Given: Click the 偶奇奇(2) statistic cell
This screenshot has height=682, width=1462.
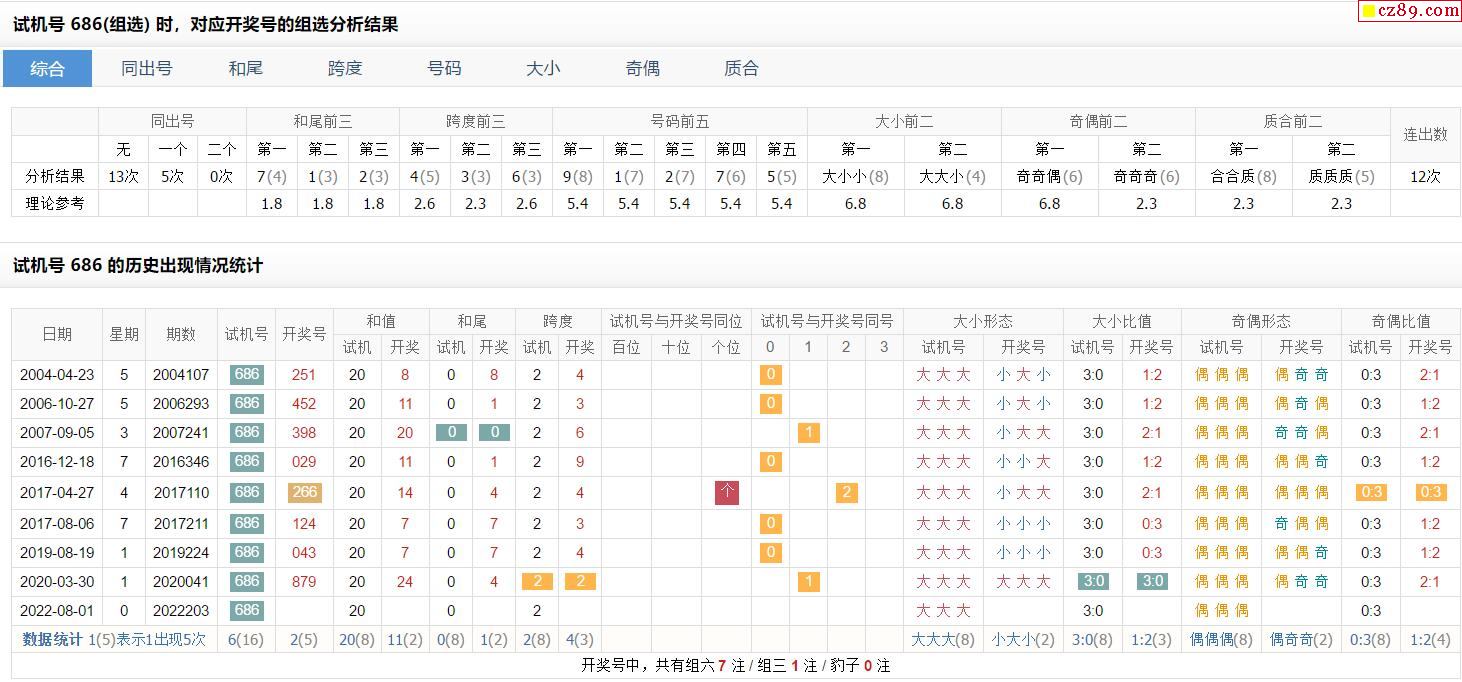Looking at the screenshot, I should (x=1301, y=639).
